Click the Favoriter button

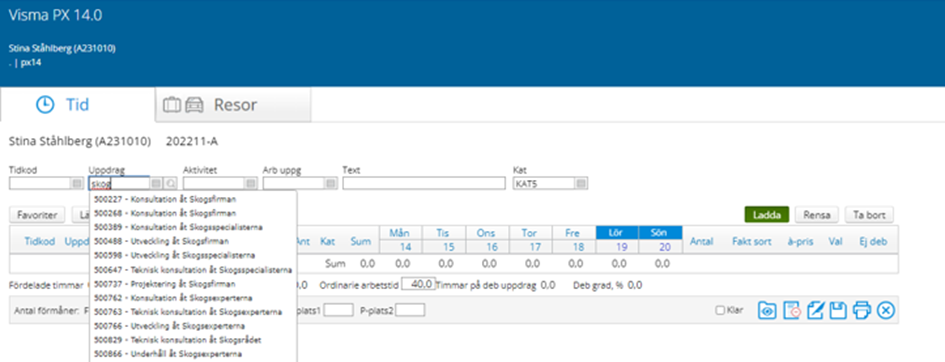tap(37, 215)
